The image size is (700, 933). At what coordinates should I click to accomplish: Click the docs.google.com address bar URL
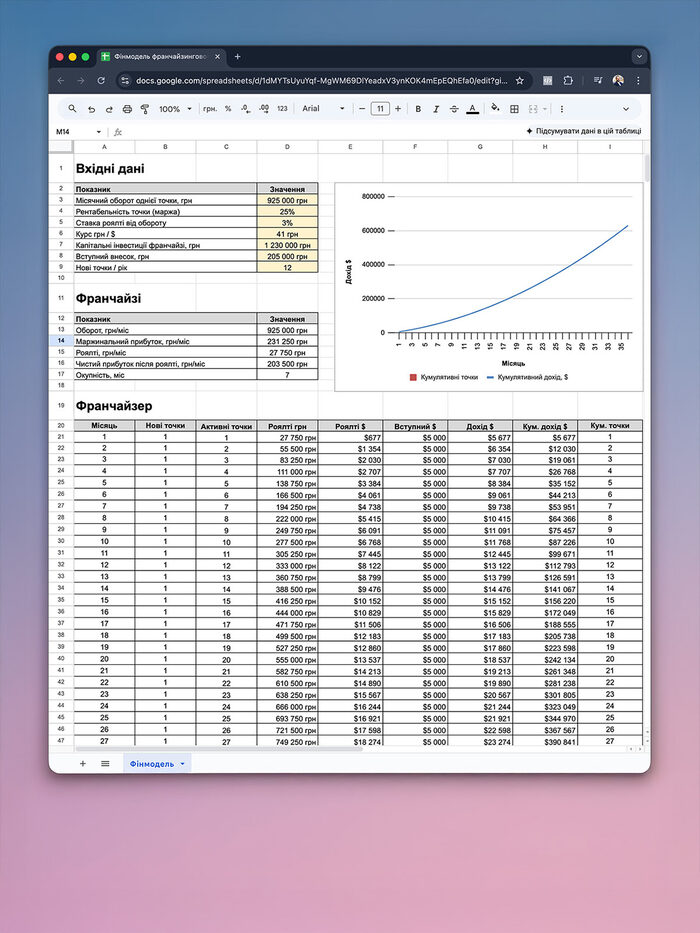click(x=321, y=80)
